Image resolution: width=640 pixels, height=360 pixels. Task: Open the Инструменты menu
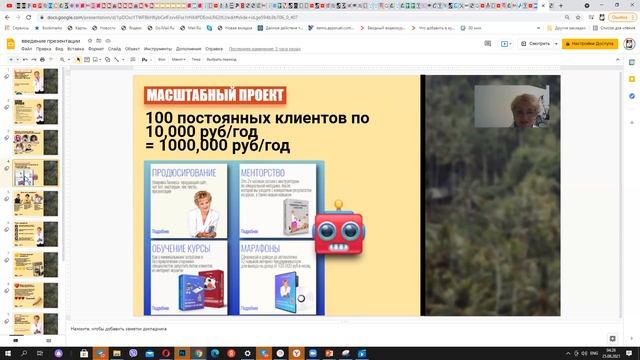(x=158, y=49)
